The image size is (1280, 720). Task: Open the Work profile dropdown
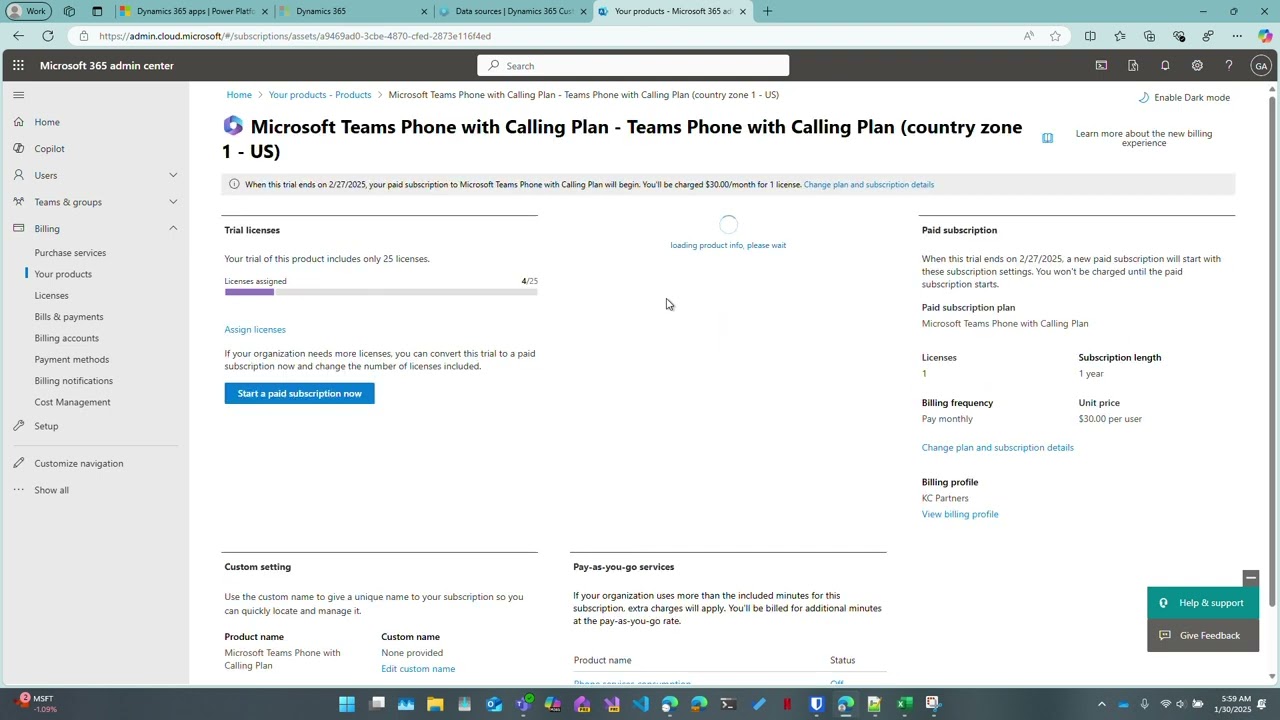27,11
